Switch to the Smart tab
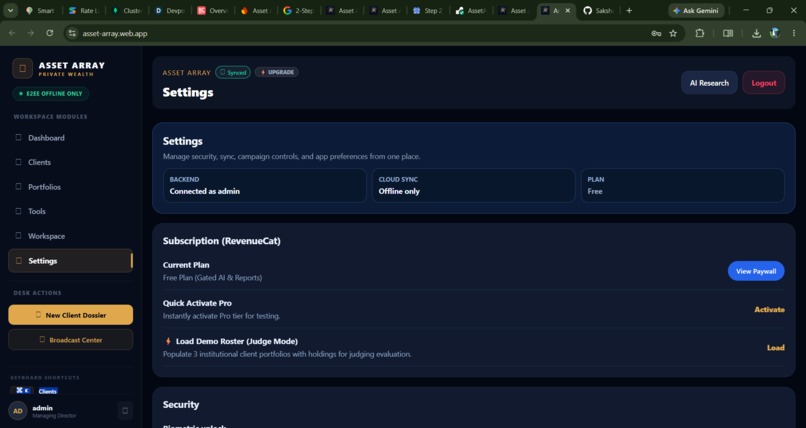The image size is (806, 428). point(41,10)
